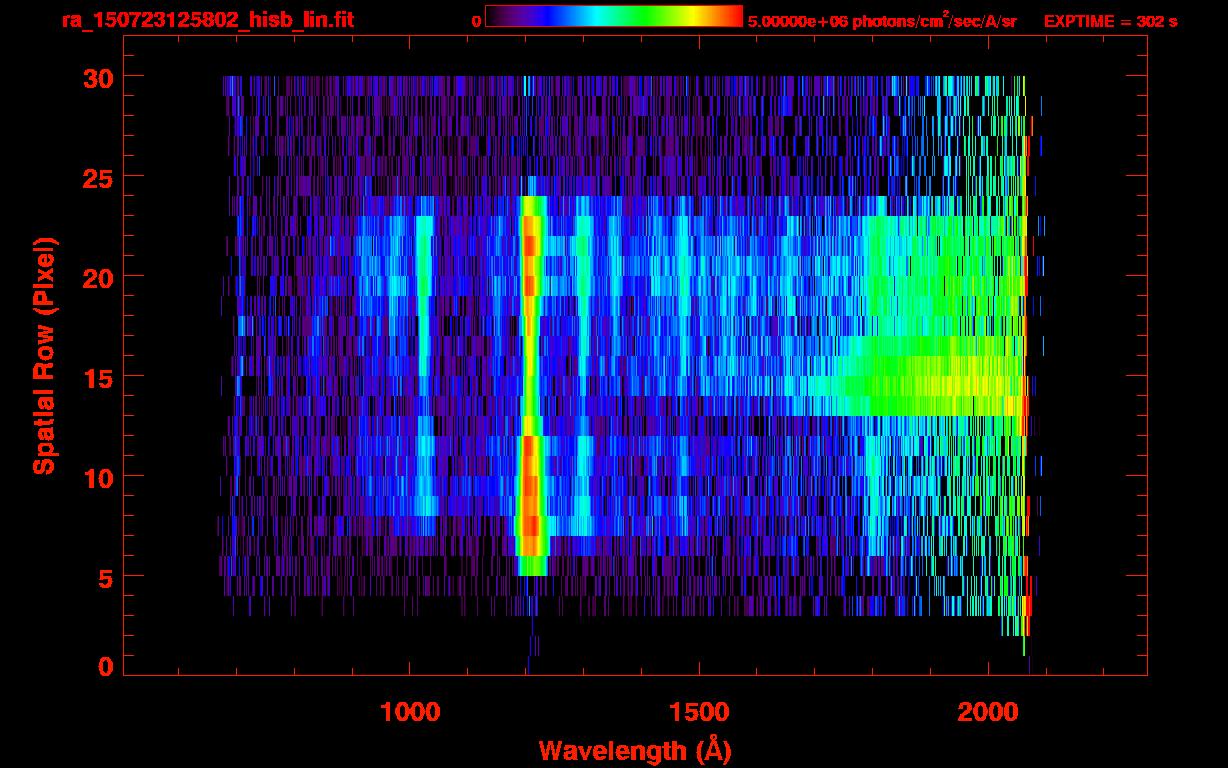This screenshot has width=1228, height=768.
Task: Click the color bar minimum value 0
Action: tap(476, 22)
